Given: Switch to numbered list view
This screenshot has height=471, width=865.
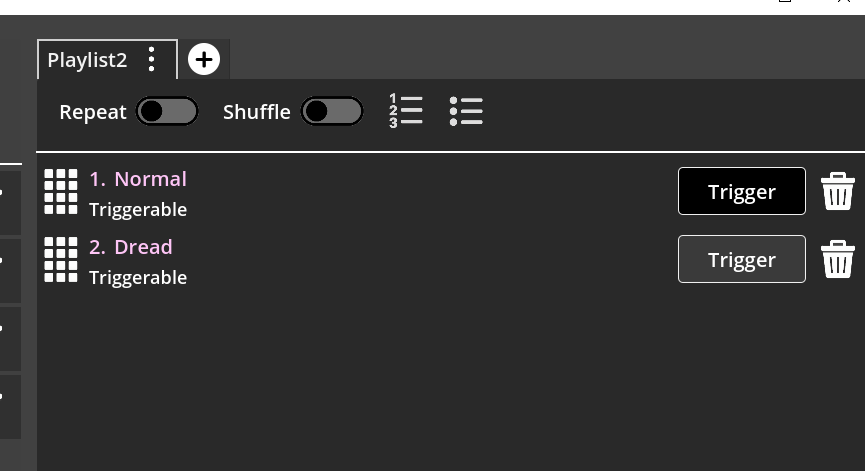Looking at the screenshot, I should coord(406,111).
